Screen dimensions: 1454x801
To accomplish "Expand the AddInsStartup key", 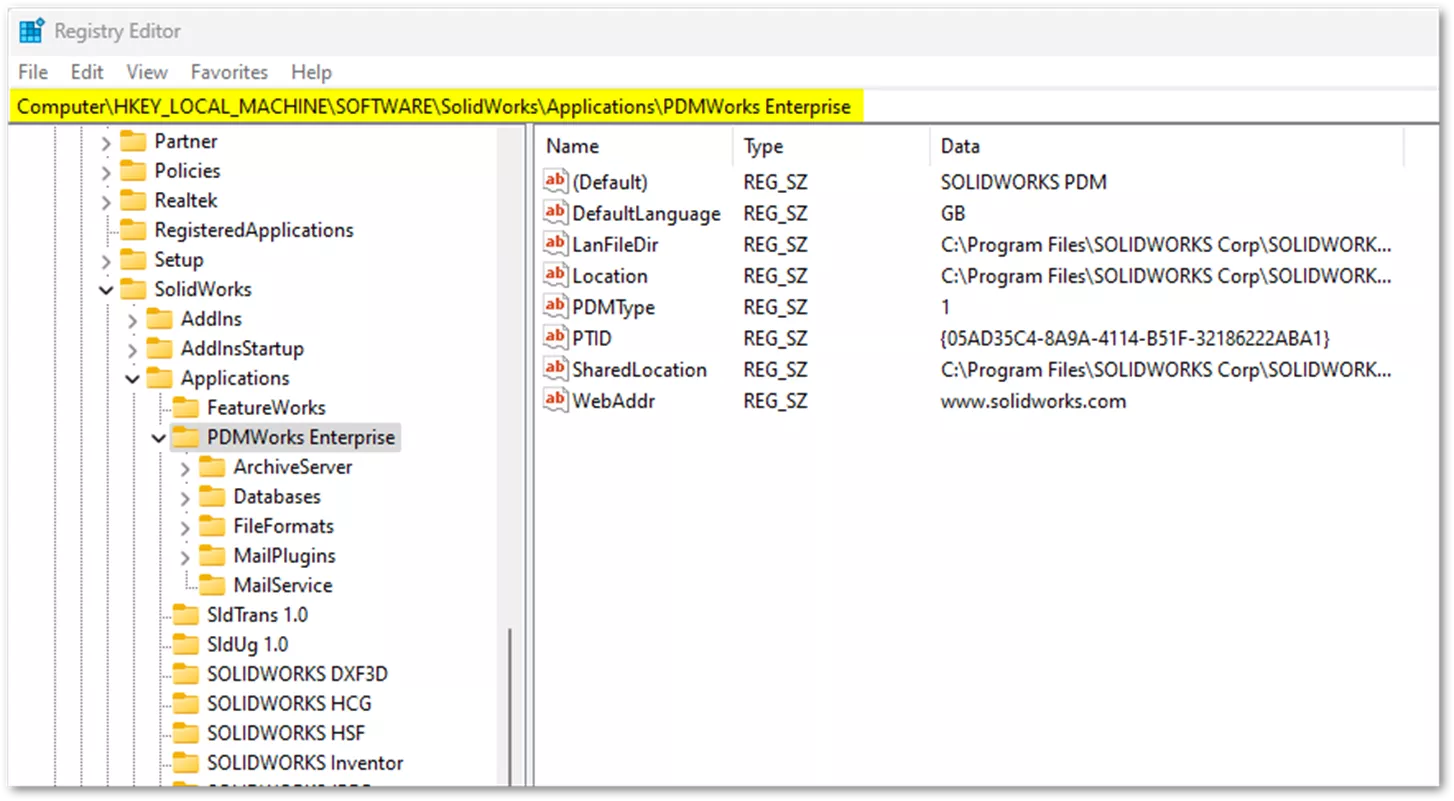I will [132, 350].
